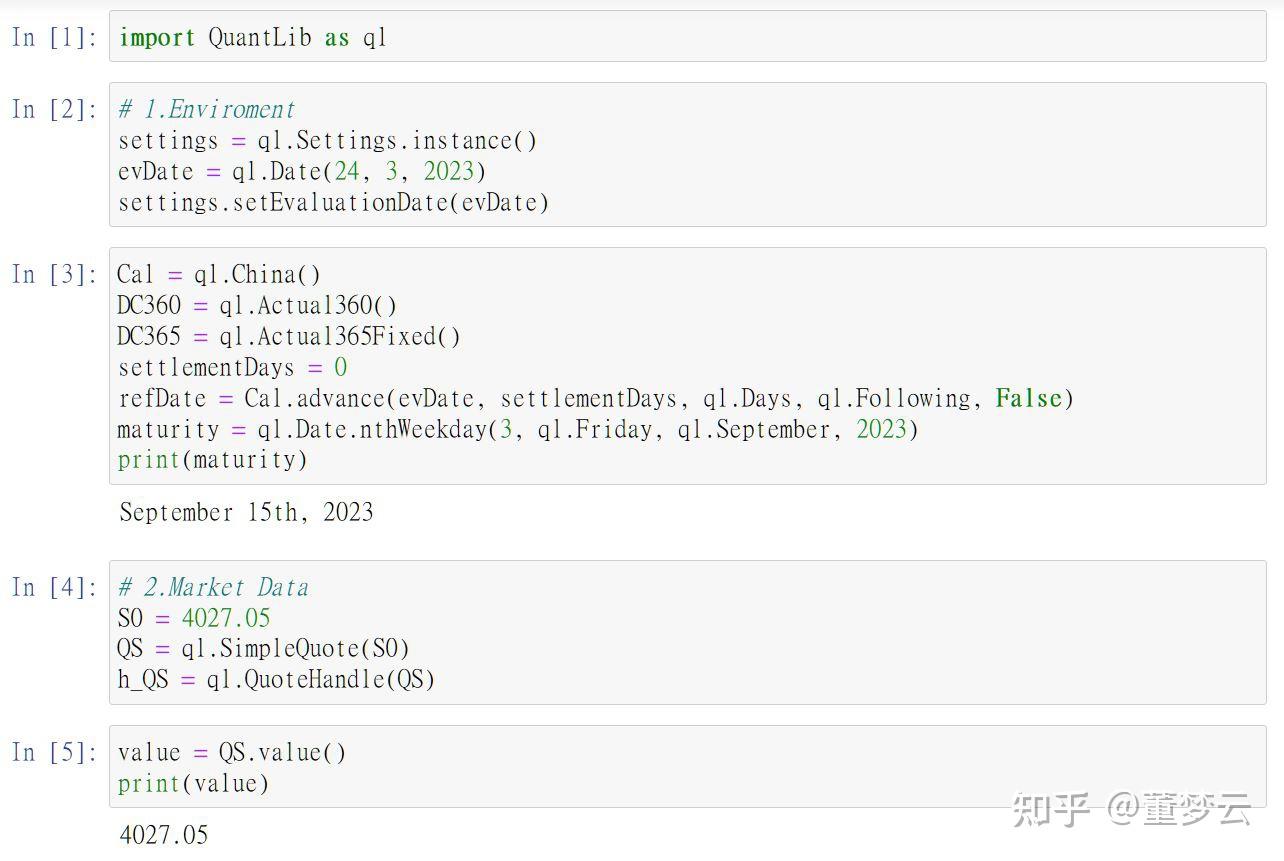
Task: Click the 'value = QS.value()' line
Action: (x=232, y=752)
